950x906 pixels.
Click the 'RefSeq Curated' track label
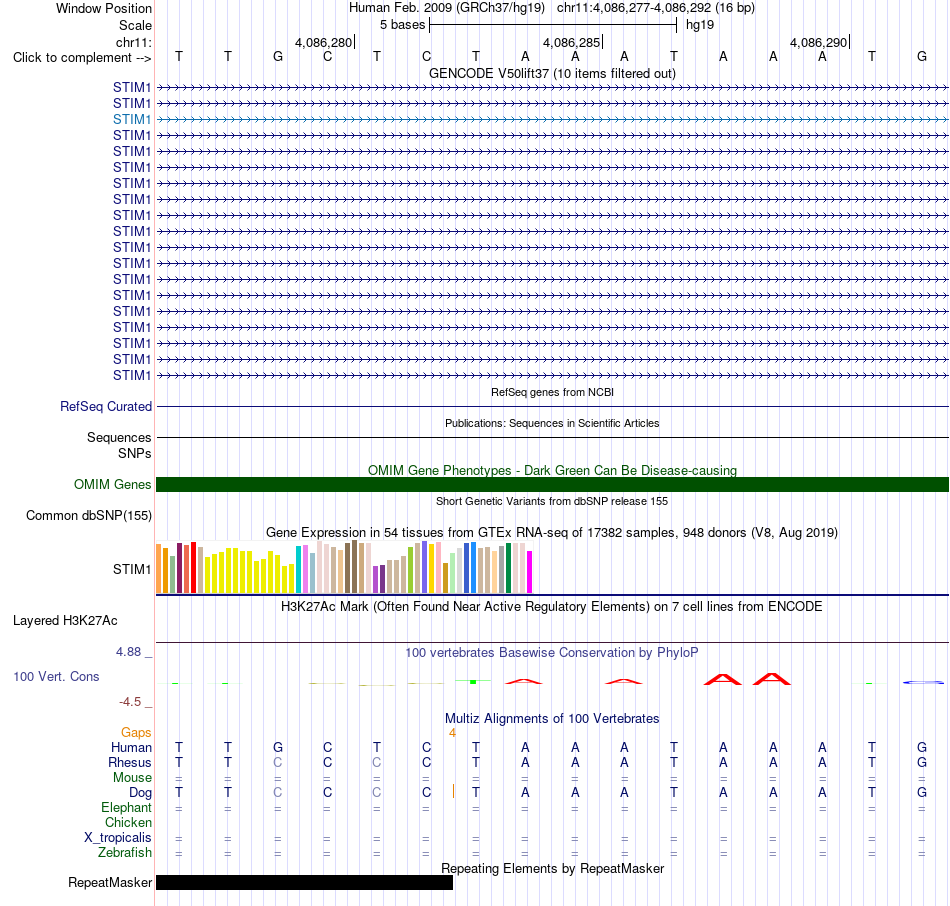point(105,407)
